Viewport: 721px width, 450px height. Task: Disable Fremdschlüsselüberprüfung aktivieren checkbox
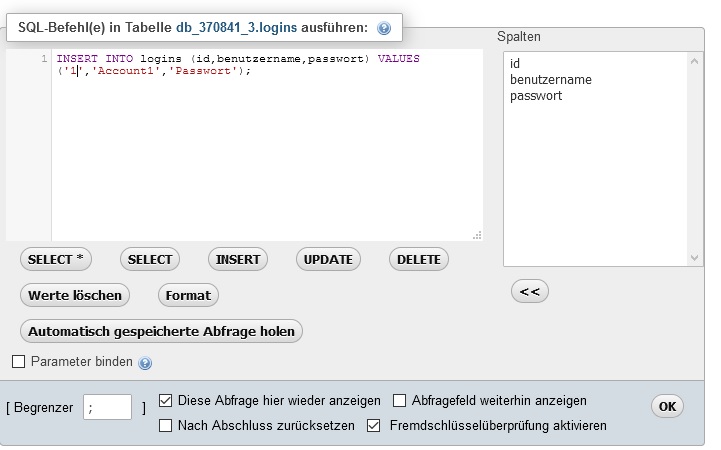click(x=374, y=426)
